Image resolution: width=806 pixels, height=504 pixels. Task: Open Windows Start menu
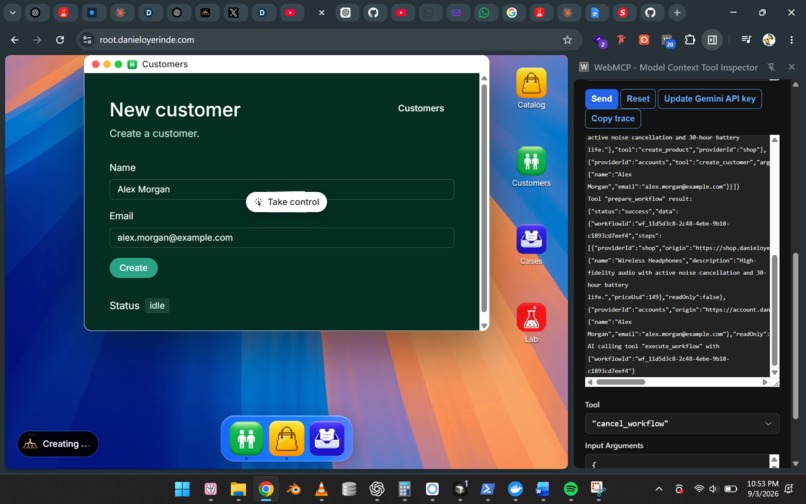(182, 489)
